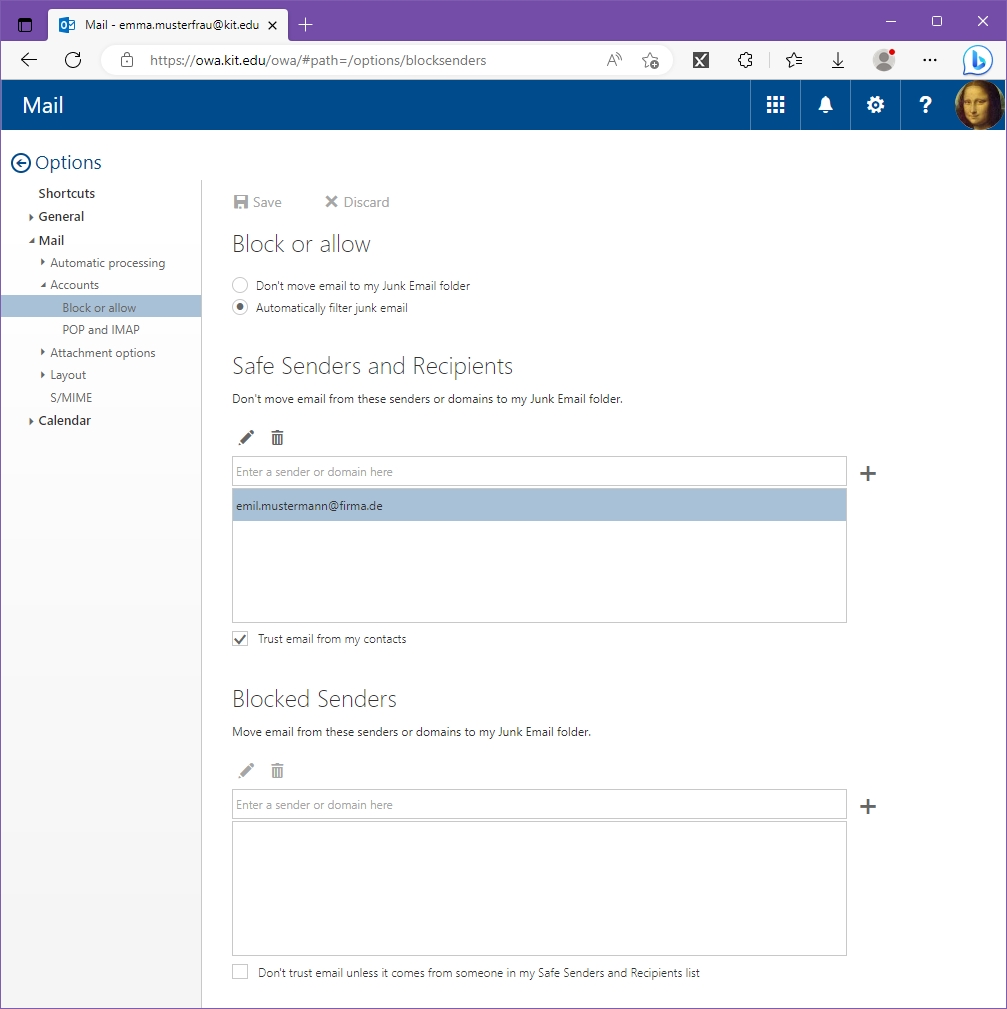Open the app launcher grid icon
Screen dimensions: 1007x1009
point(775,105)
